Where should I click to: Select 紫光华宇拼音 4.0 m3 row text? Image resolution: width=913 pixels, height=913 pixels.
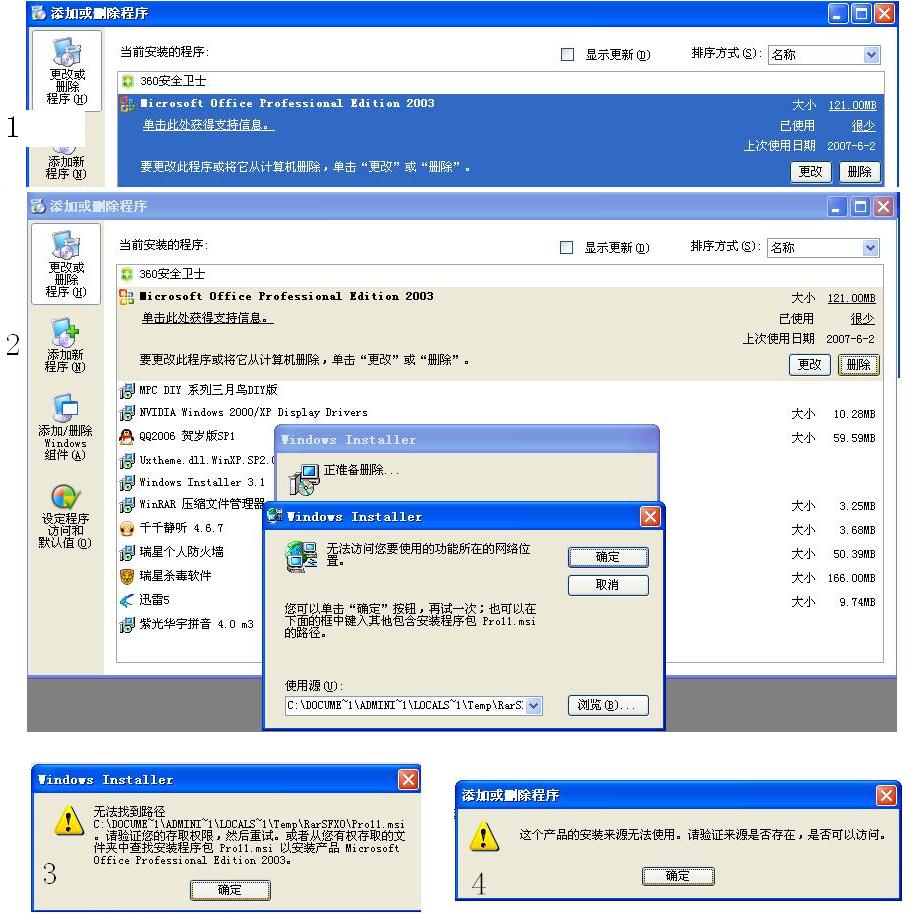click(x=196, y=625)
